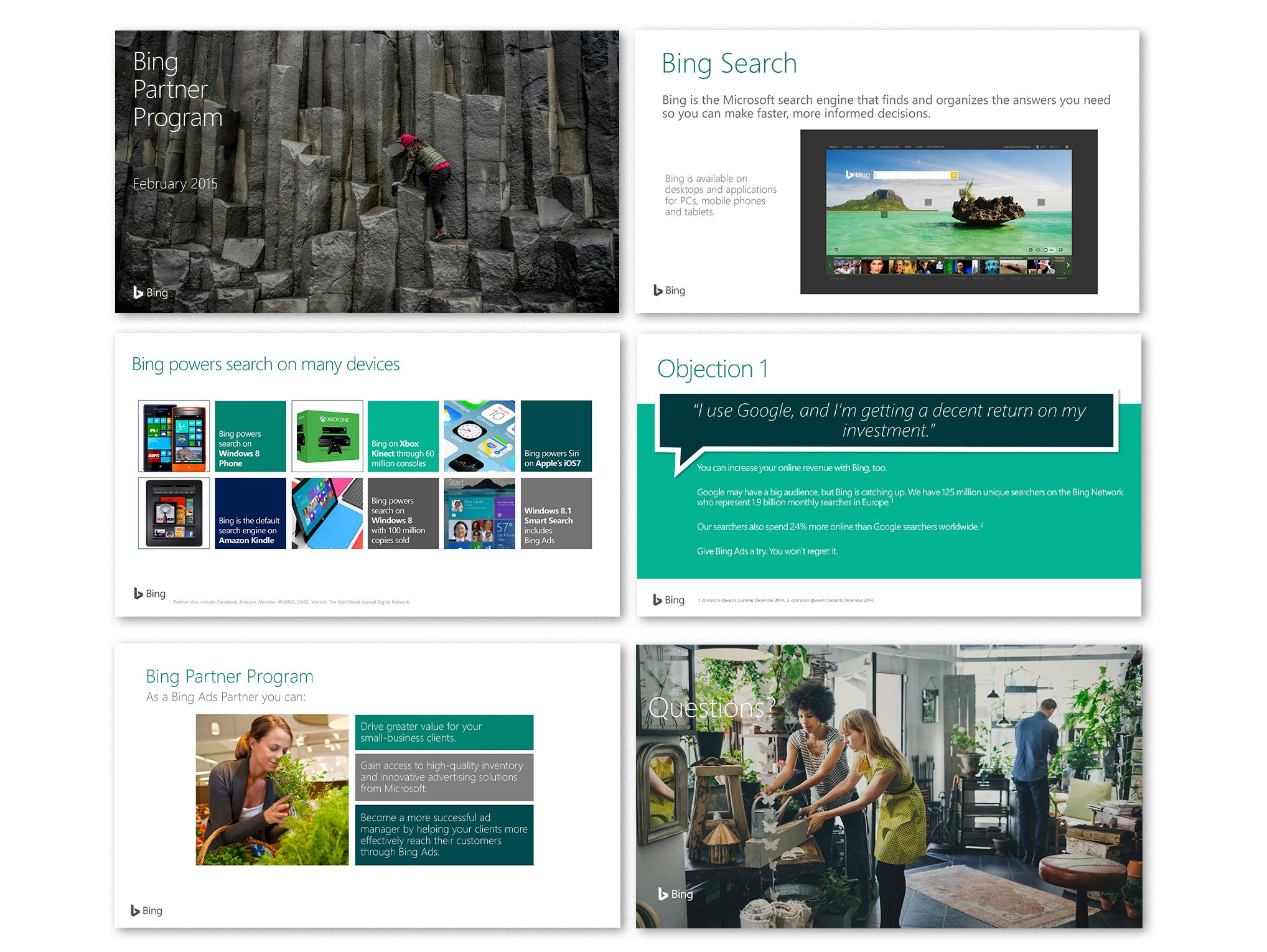Select 'Bing Partner Program' heading on benefits slide

(x=230, y=676)
